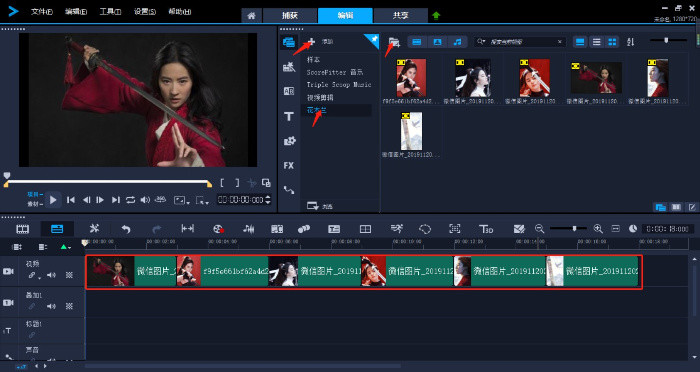Screen dimensions: 700x372
Task: Sort library clips with sort icon
Action: (x=630, y=42)
